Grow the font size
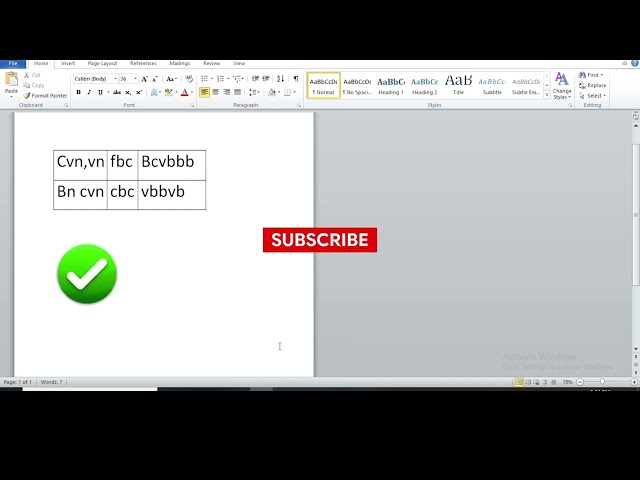Viewport: 640px width, 480px height. pos(144,79)
